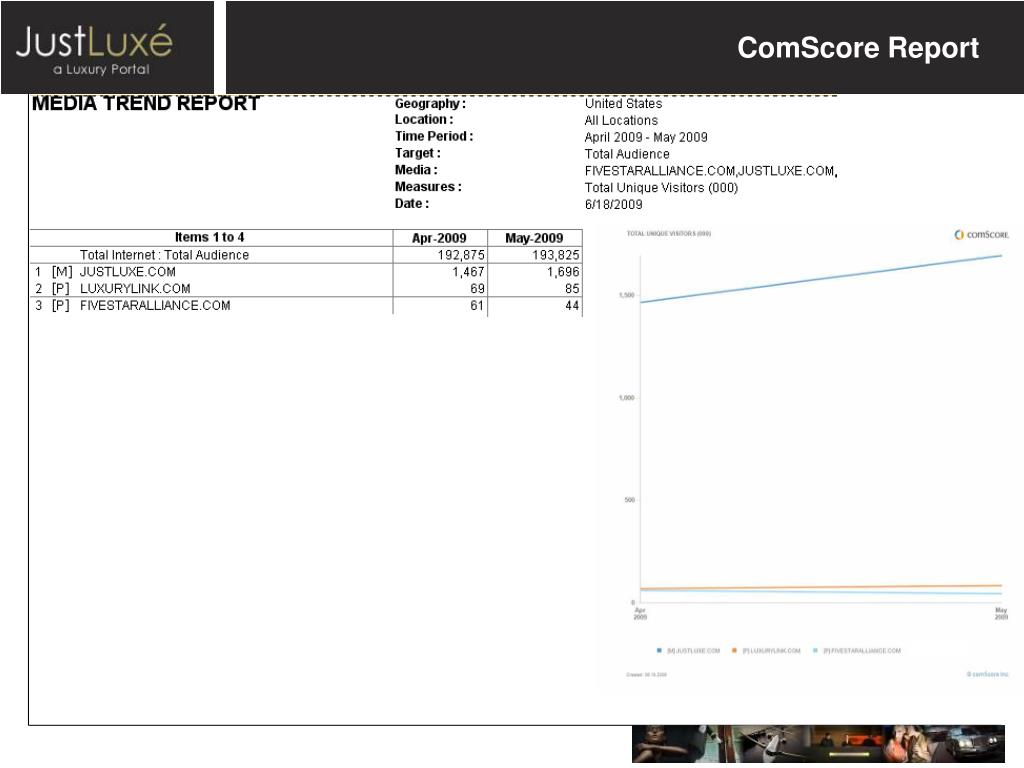Select the 'All Locations' value
Image resolution: width=1024 pixels, height=768 pixels.
621,120
